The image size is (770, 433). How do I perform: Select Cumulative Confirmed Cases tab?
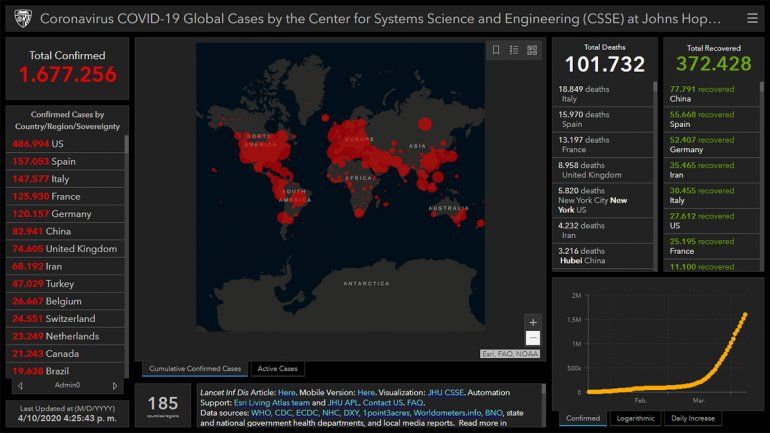click(x=195, y=369)
